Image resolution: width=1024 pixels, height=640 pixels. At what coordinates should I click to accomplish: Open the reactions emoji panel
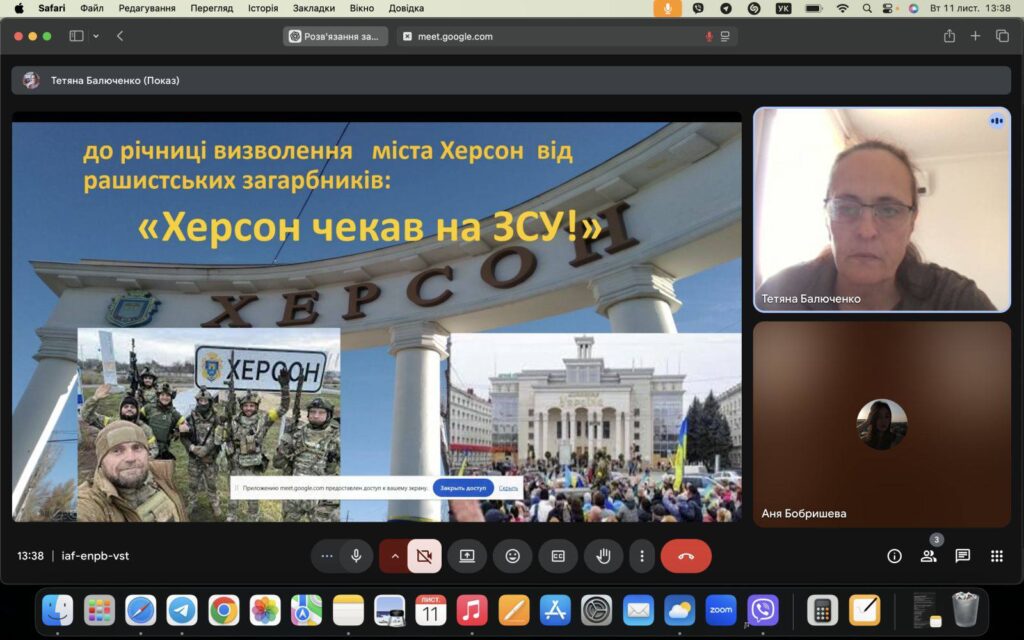(513, 556)
